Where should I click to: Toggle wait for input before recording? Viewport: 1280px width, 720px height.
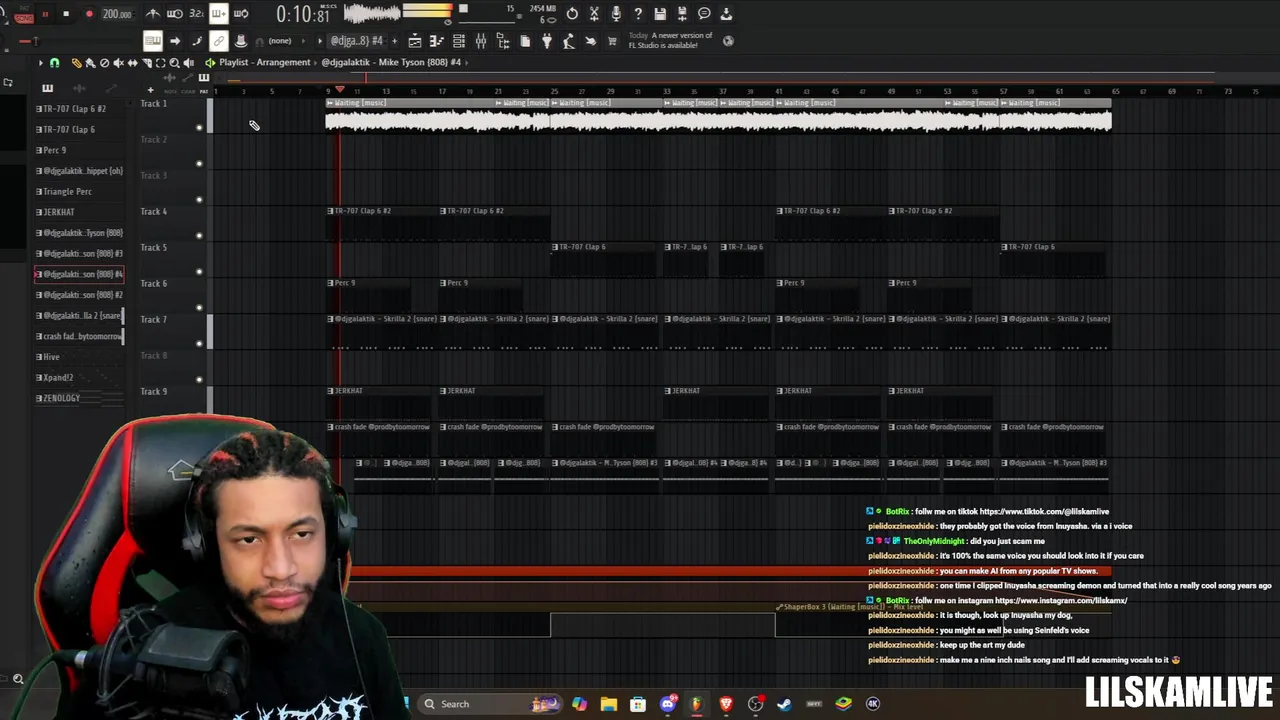point(175,14)
